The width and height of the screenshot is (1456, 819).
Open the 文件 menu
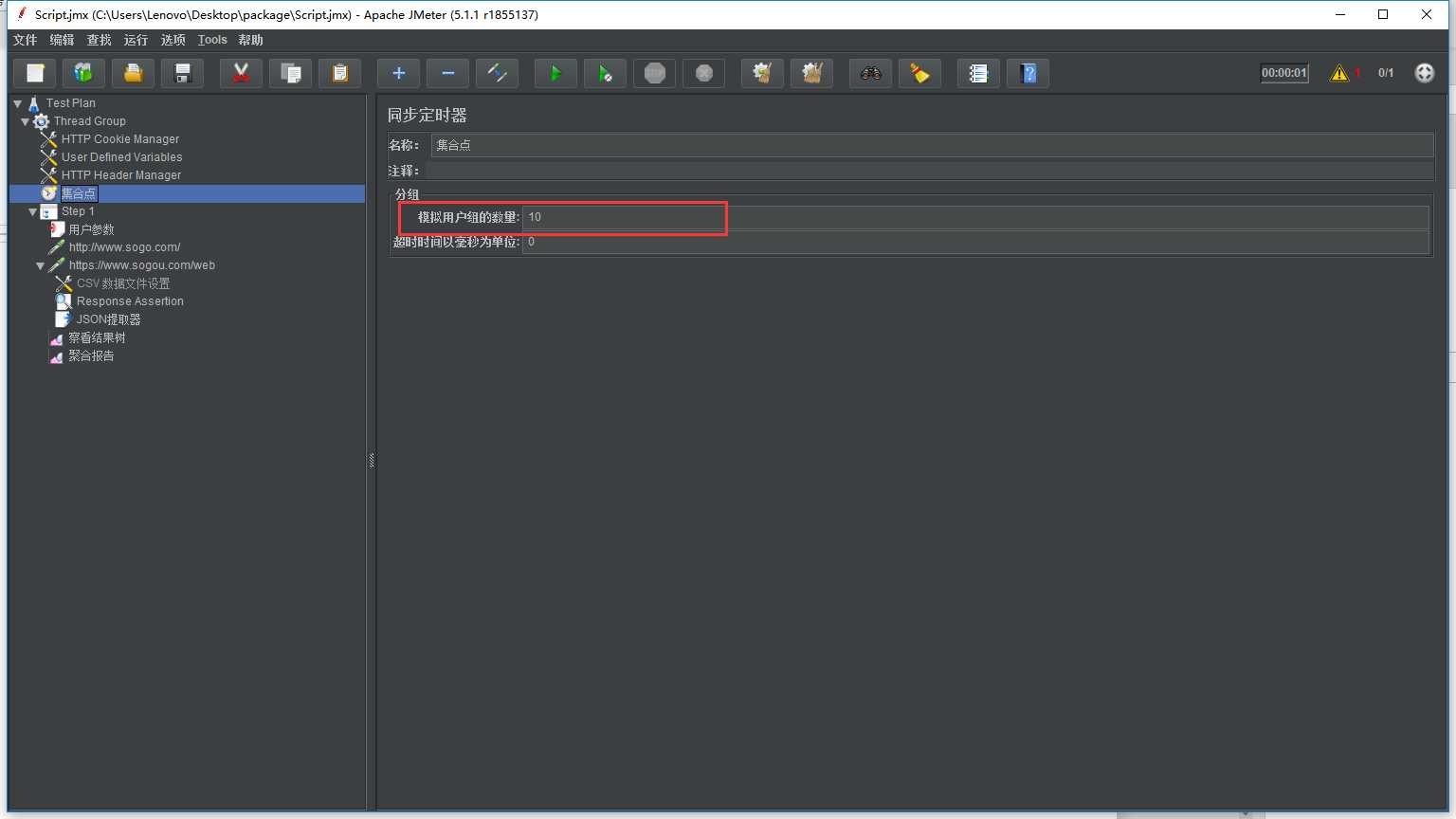coord(26,40)
